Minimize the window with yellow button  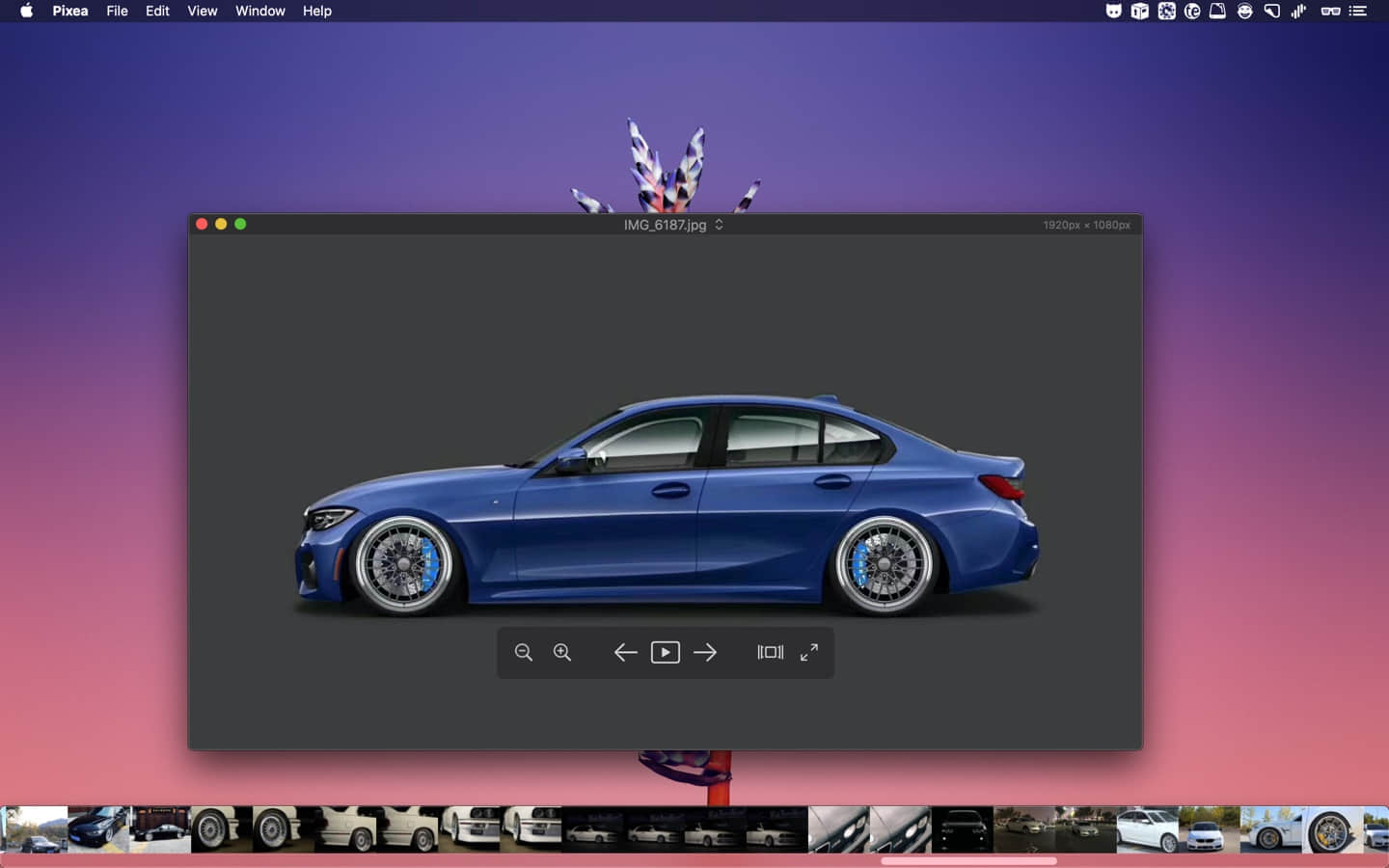coord(221,224)
